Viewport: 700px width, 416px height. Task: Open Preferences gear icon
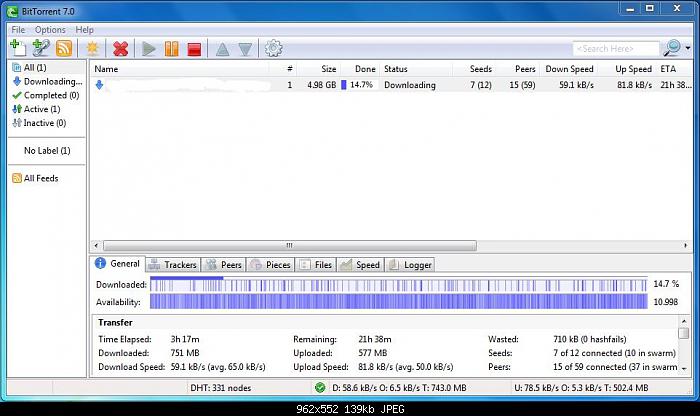273,48
